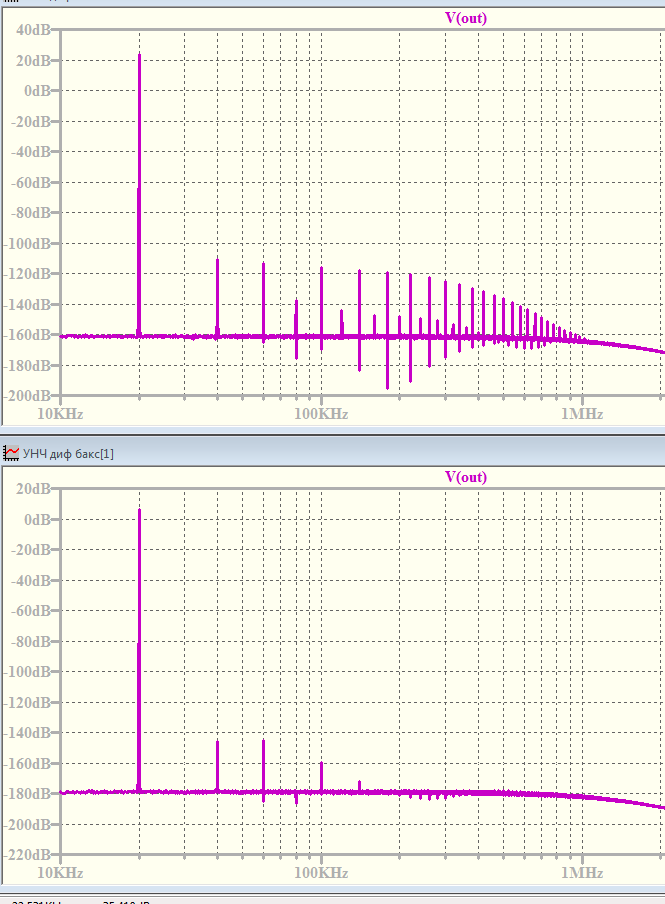Viewport: 665px width, 904px height.
Task: Click 10KHz axis label in the 40dB-range plot
Action: point(60,414)
